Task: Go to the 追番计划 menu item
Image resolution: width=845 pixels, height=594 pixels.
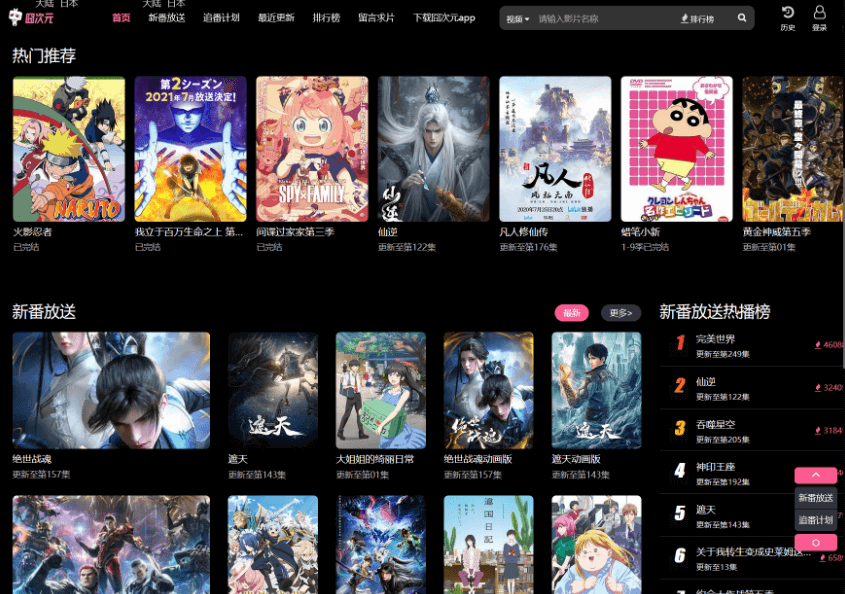Action: 221,18
